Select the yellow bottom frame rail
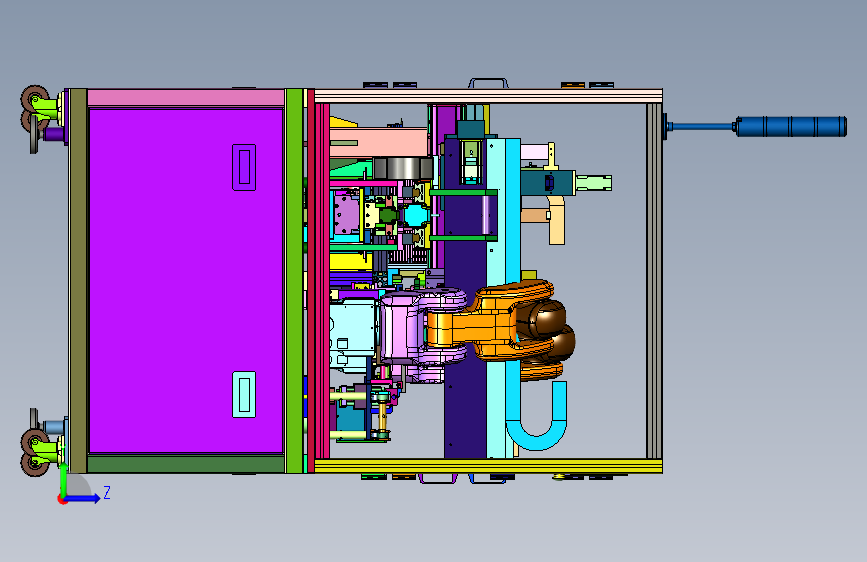 click(488, 466)
